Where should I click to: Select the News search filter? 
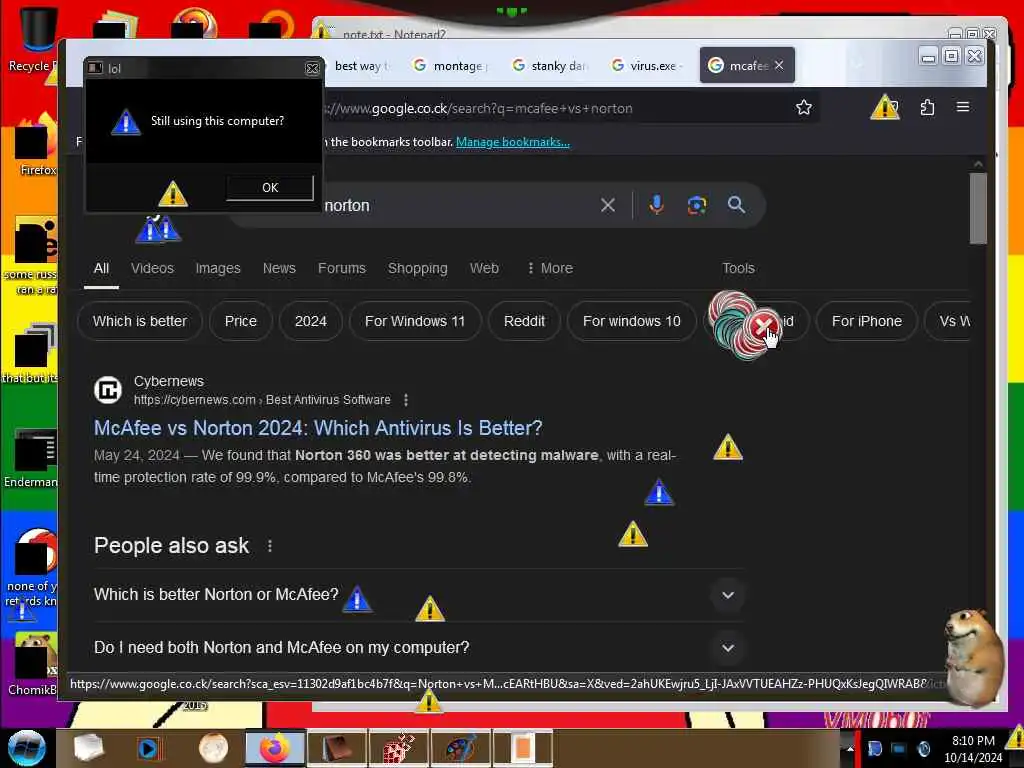click(x=279, y=268)
